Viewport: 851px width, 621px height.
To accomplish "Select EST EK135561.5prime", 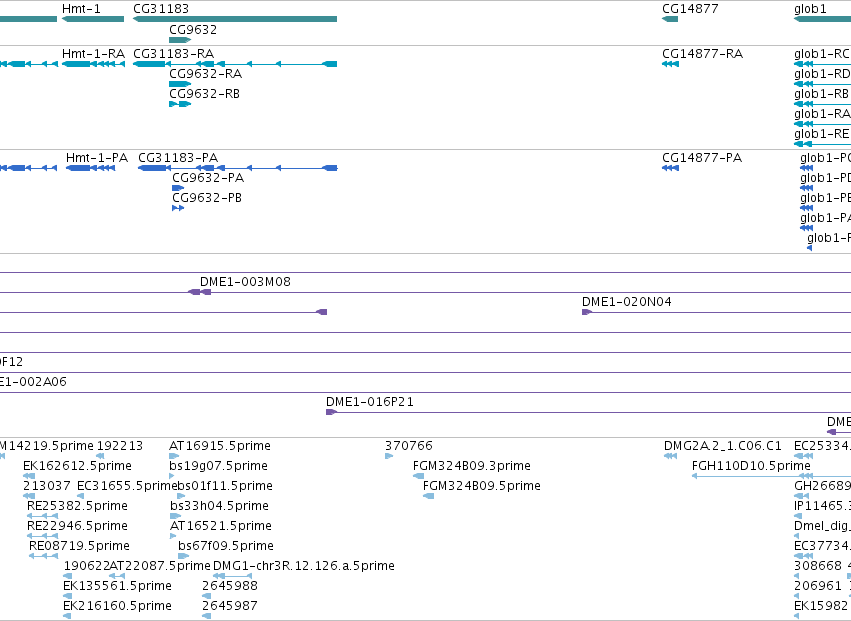I will click(117, 586).
